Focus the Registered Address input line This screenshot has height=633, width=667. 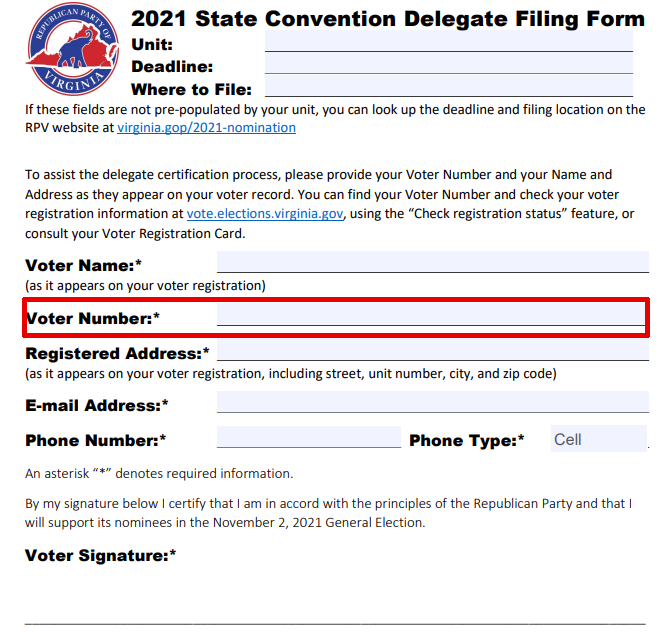point(432,351)
